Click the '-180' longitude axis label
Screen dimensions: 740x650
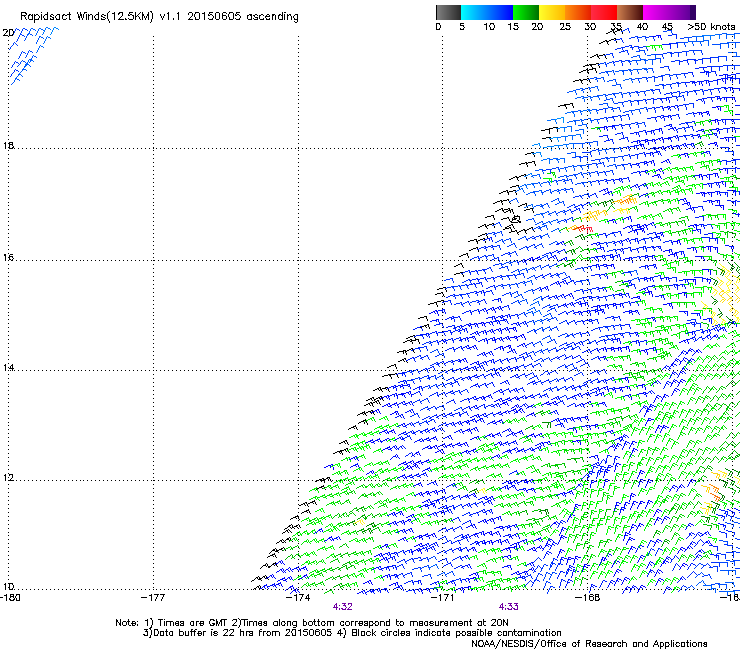(x=10, y=598)
